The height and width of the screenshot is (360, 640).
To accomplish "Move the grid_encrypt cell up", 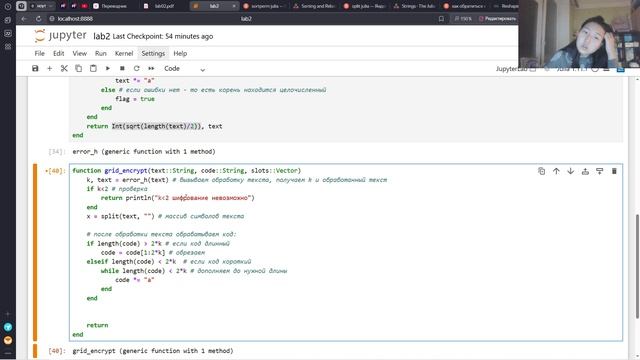I will point(556,171).
